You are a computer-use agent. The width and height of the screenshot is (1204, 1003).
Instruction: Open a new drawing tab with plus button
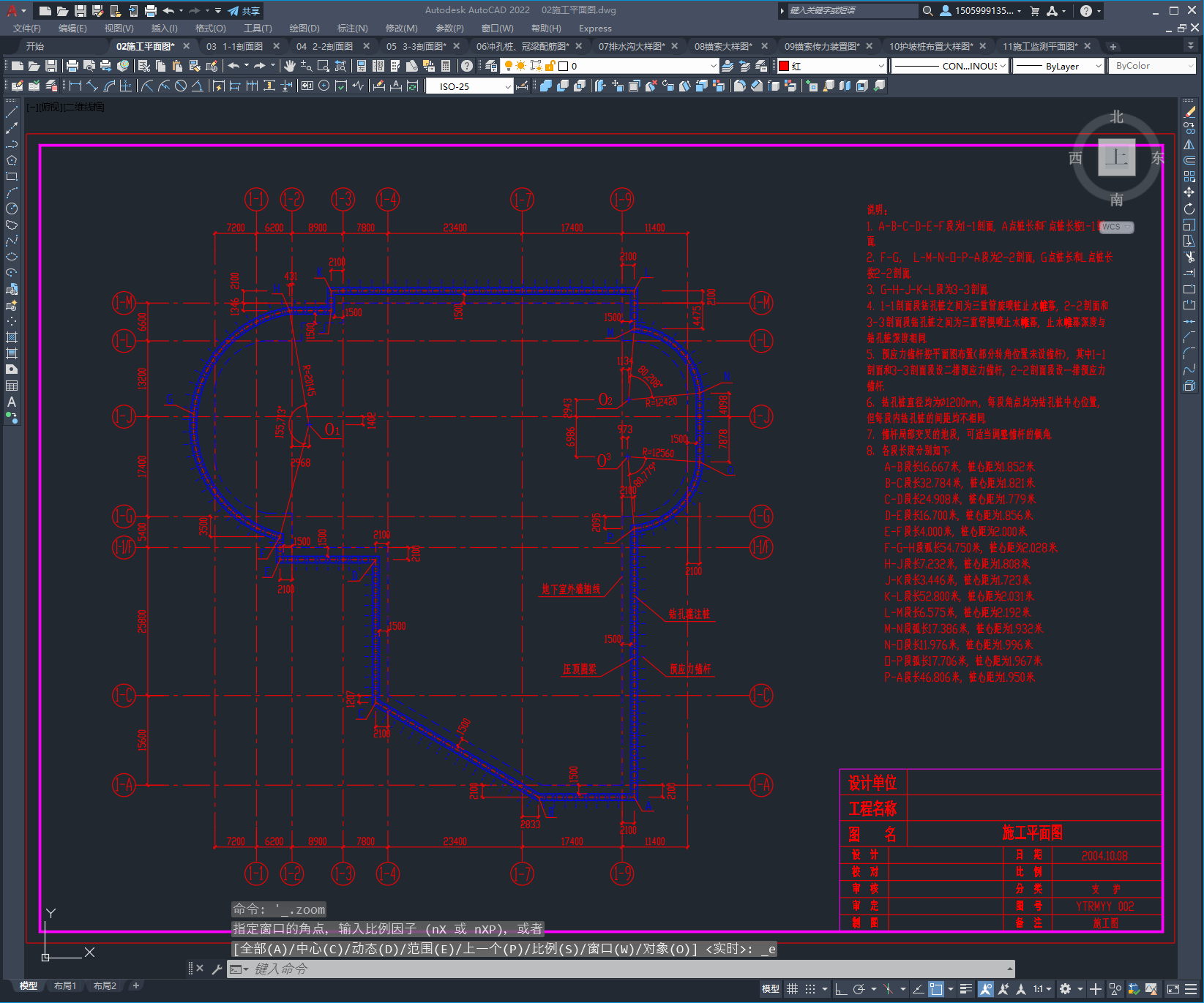pyautogui.click(x=1113, y=46)
